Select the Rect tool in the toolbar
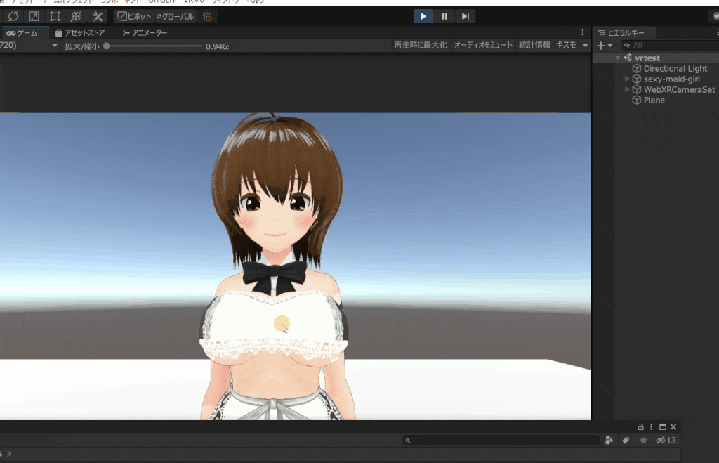719x463 pixels. [54, 16]
